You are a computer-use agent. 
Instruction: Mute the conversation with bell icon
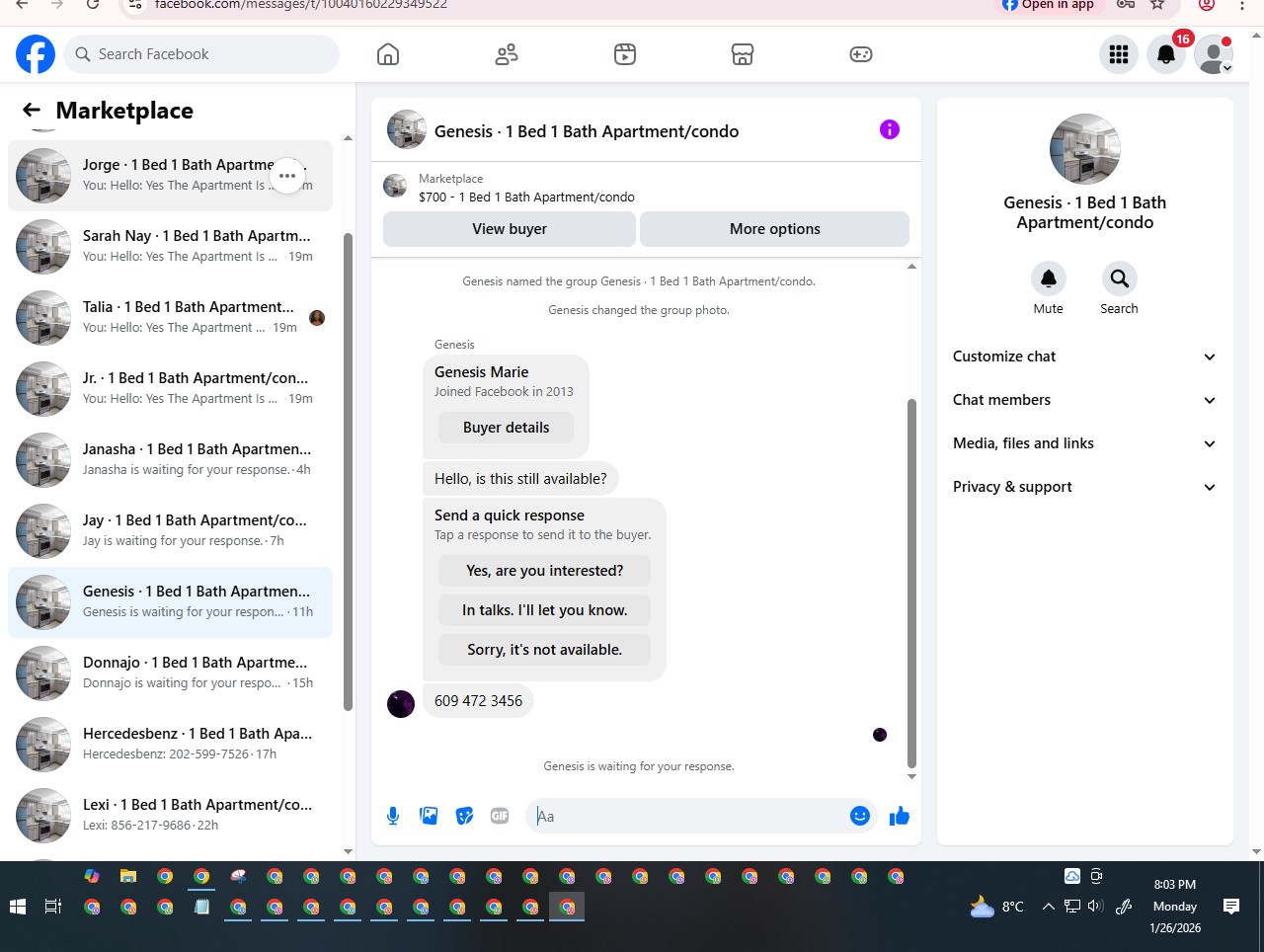tap(1049, 278)
